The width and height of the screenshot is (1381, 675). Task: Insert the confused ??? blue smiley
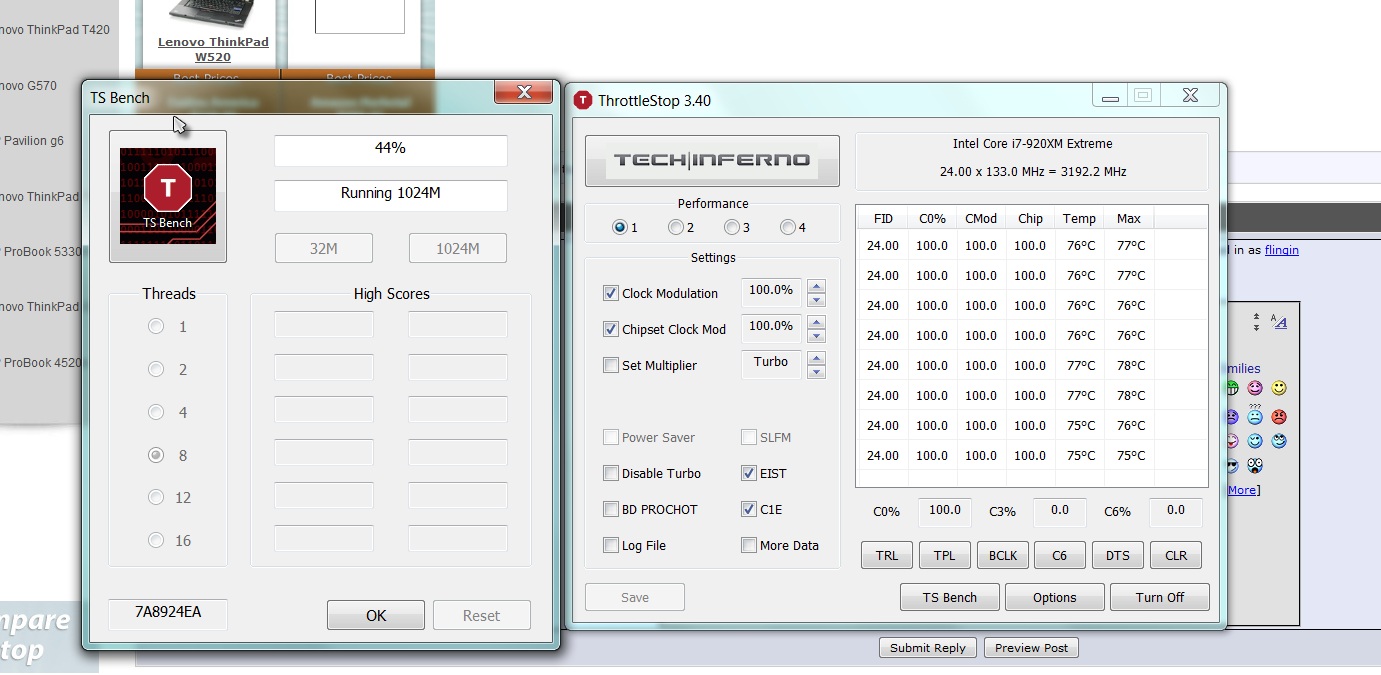coord(1255,415)
